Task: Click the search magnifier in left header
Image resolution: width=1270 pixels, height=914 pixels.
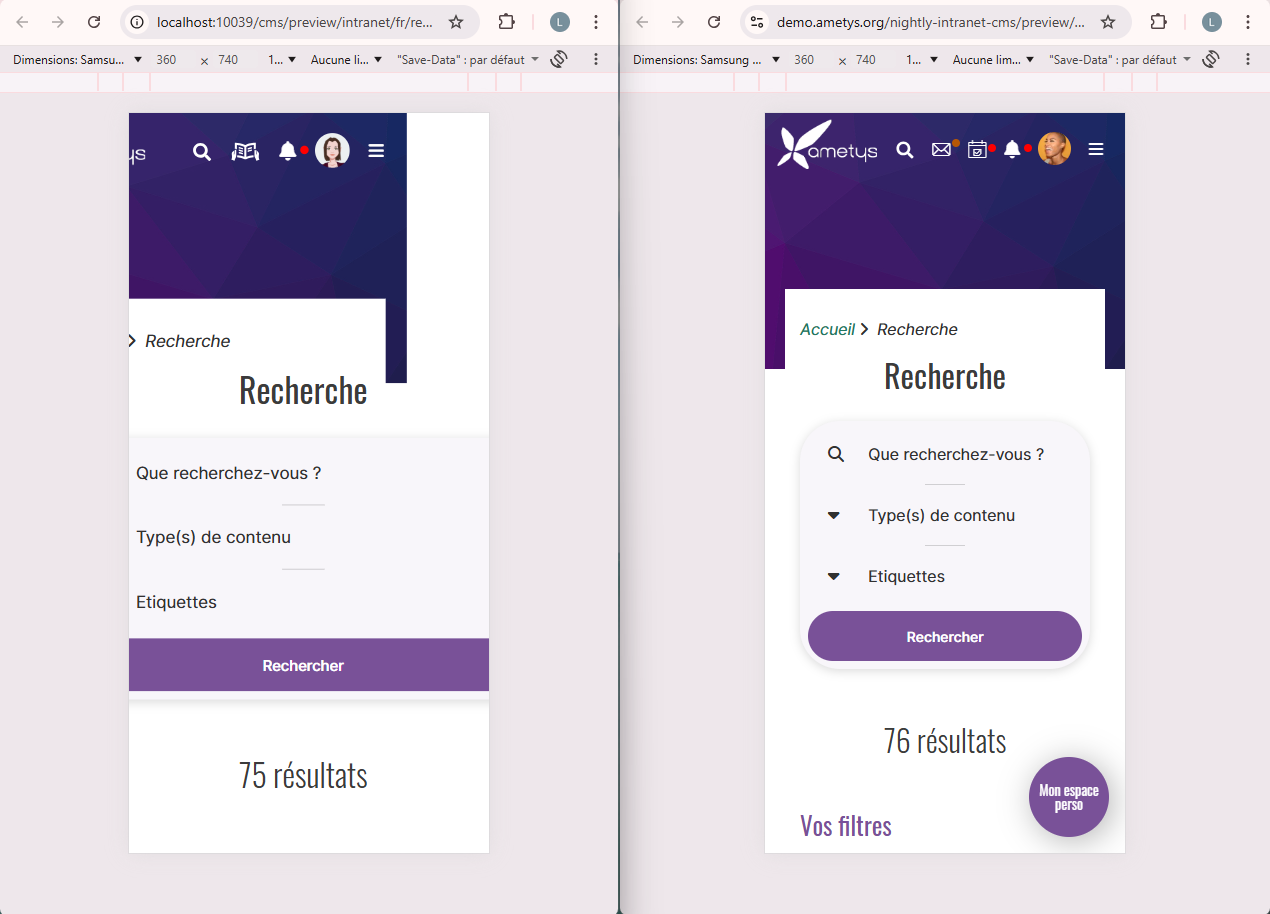Action: point(202,152)
